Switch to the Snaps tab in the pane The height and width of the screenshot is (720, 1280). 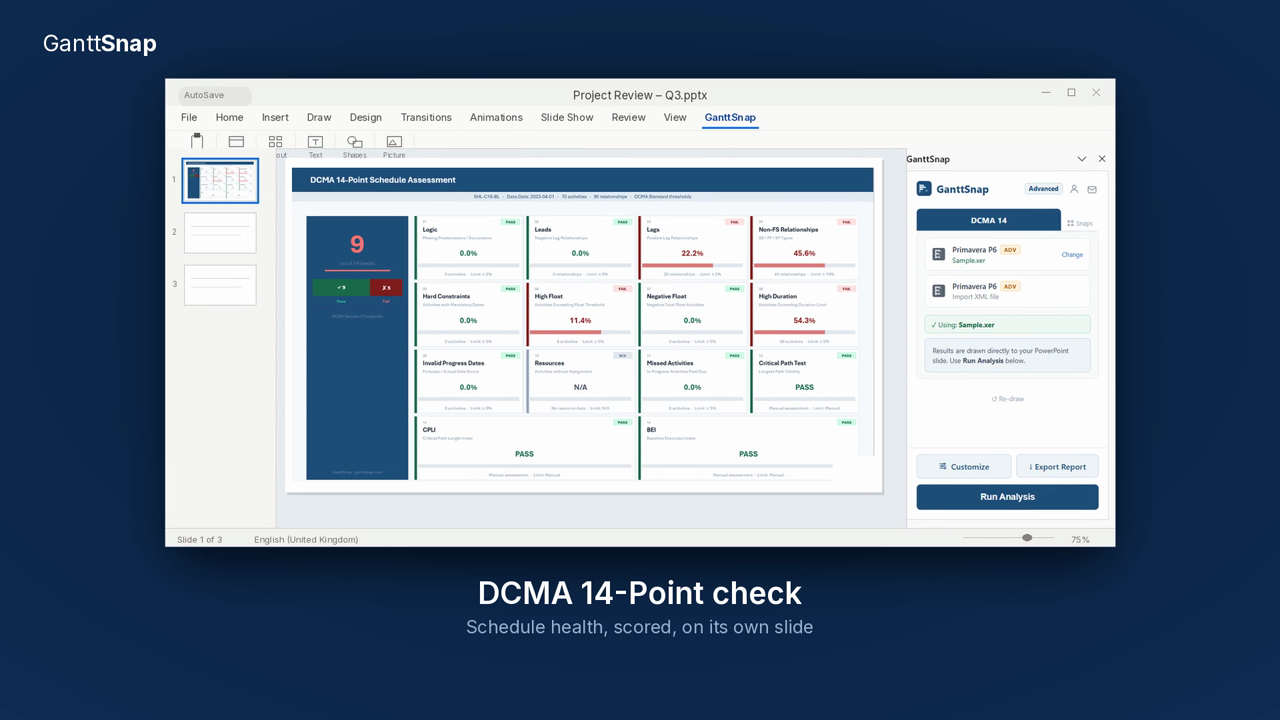1080,223
